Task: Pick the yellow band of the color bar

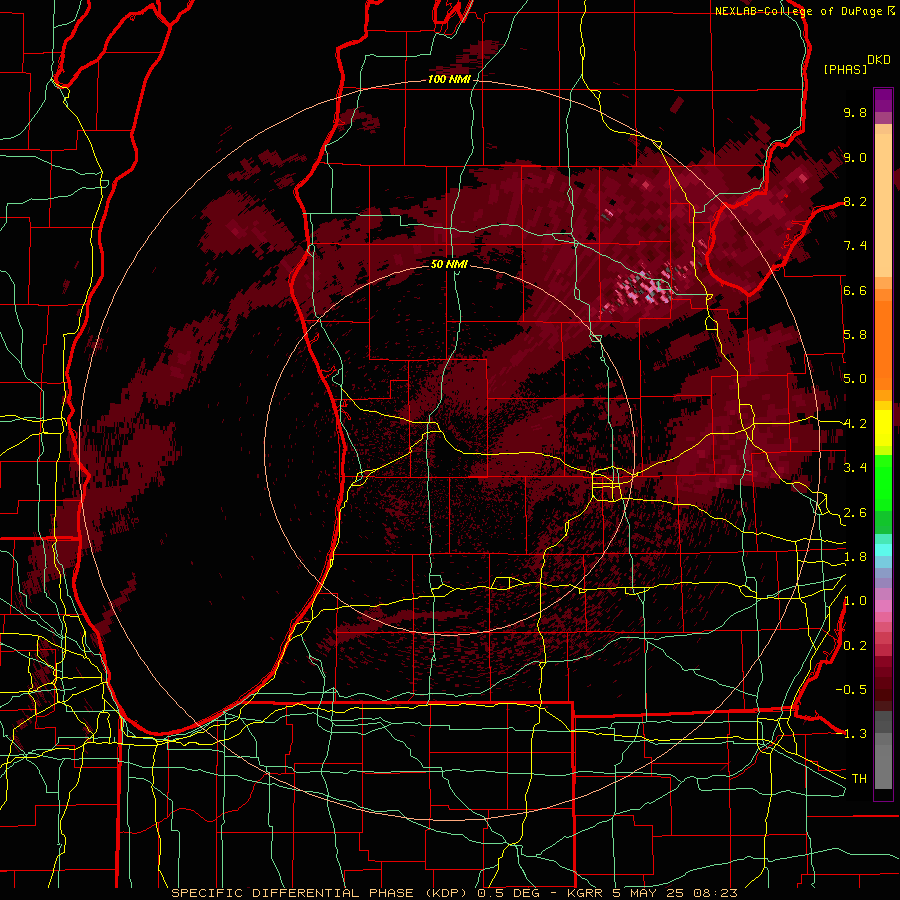Action: (x=883, y=427)
